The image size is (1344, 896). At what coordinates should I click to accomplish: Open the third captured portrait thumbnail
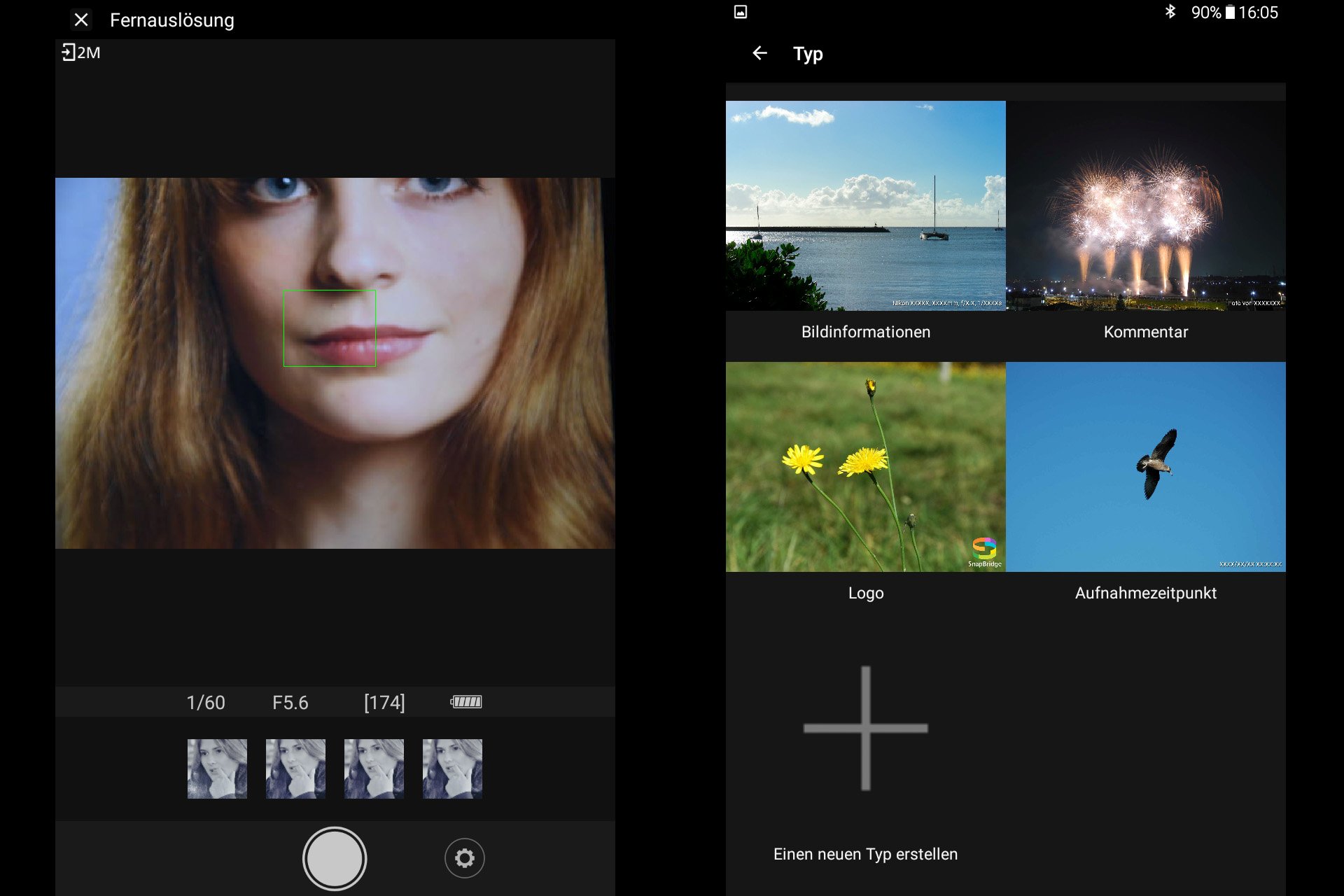(374, 769)
